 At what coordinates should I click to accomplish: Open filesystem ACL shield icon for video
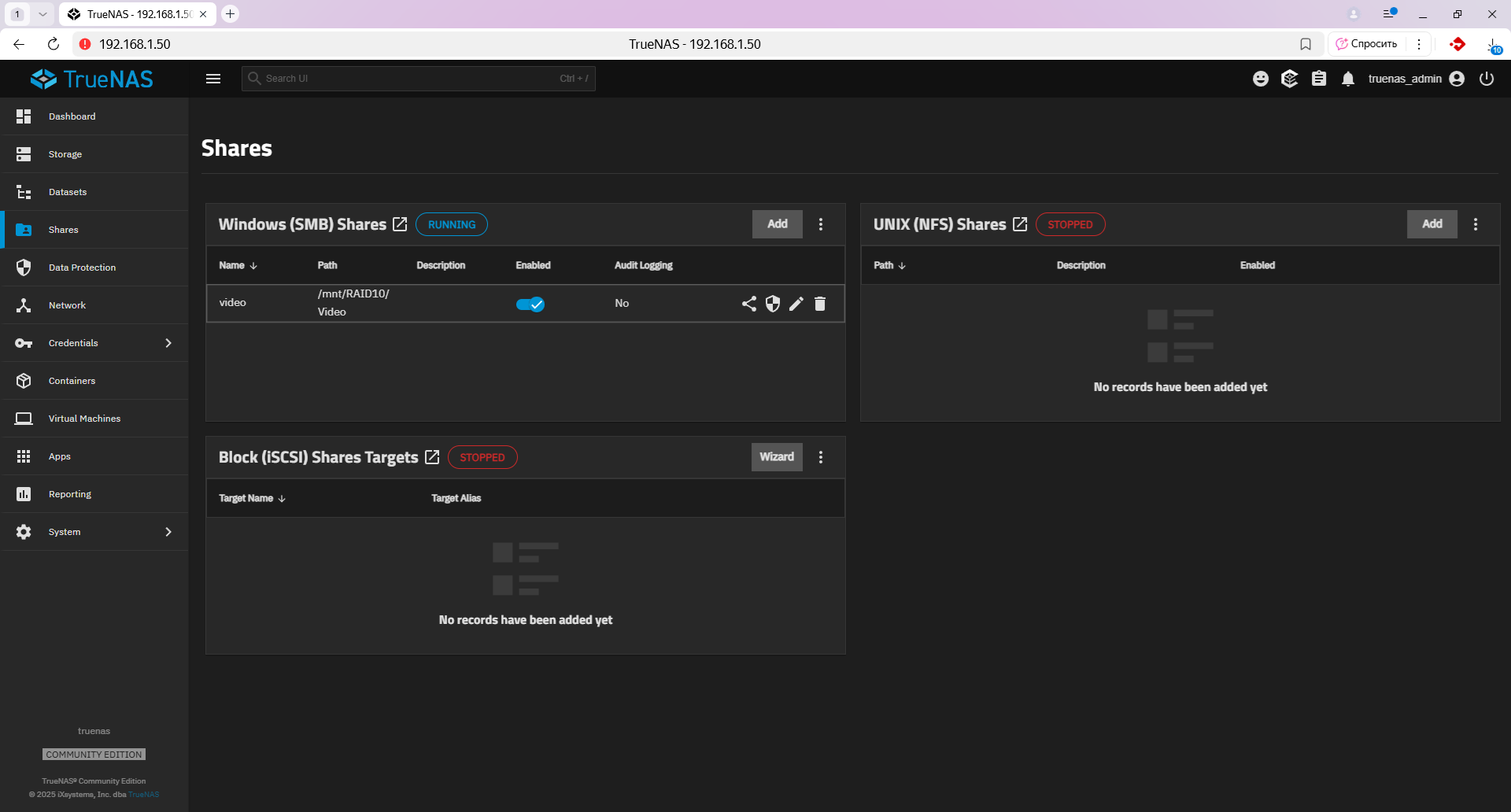[773, 304]
